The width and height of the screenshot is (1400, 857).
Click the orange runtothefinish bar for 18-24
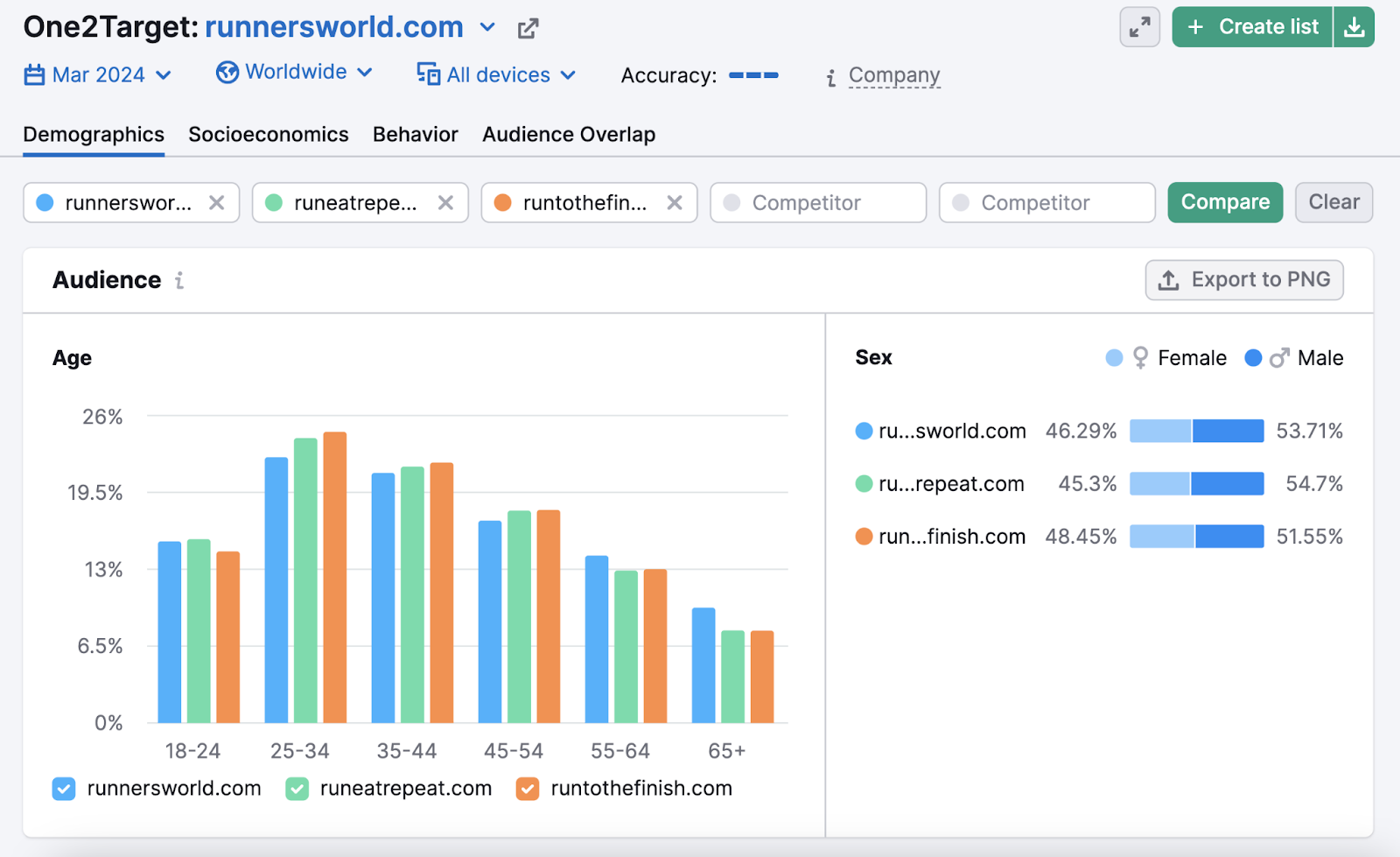click(x=228, y=637)
